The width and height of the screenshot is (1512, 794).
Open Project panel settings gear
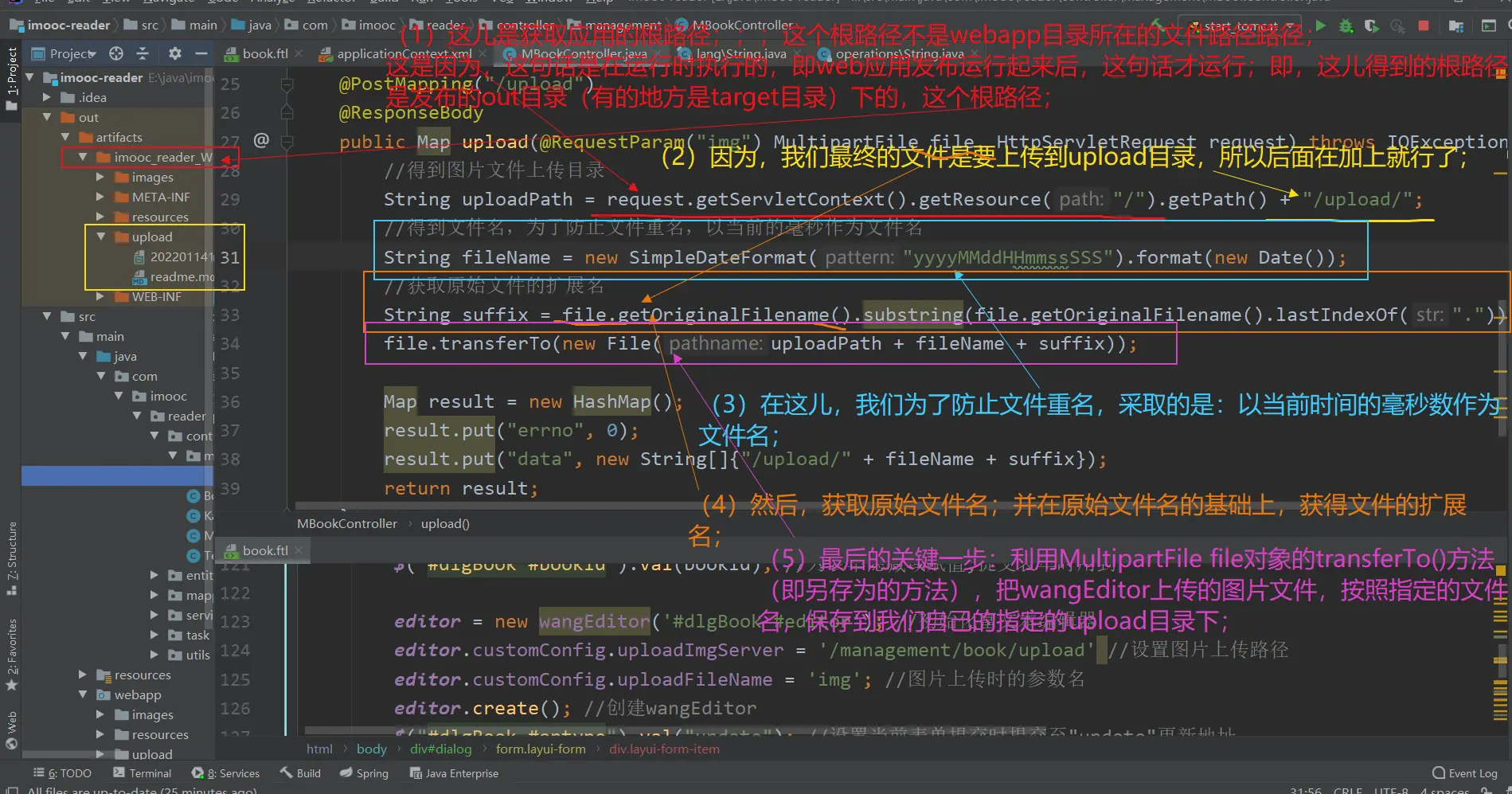click(x=175, y=53)
